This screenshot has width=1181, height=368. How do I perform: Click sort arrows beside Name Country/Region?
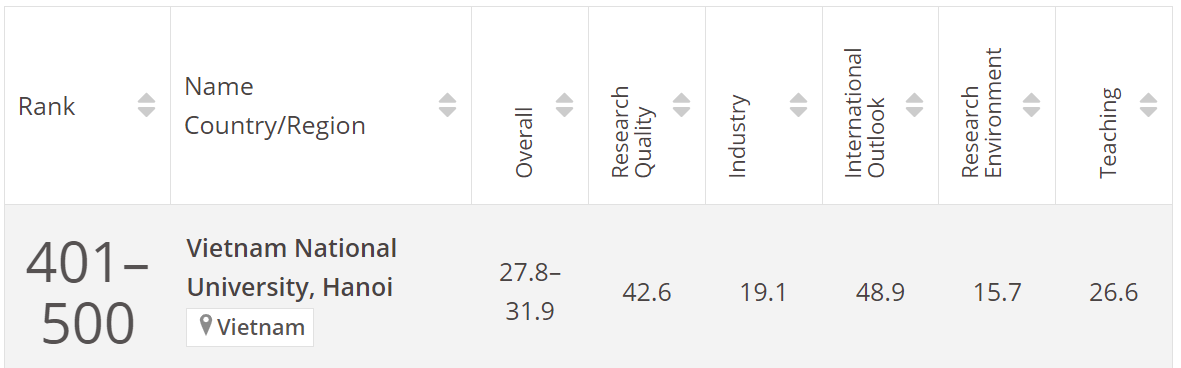tap(447, 105)
